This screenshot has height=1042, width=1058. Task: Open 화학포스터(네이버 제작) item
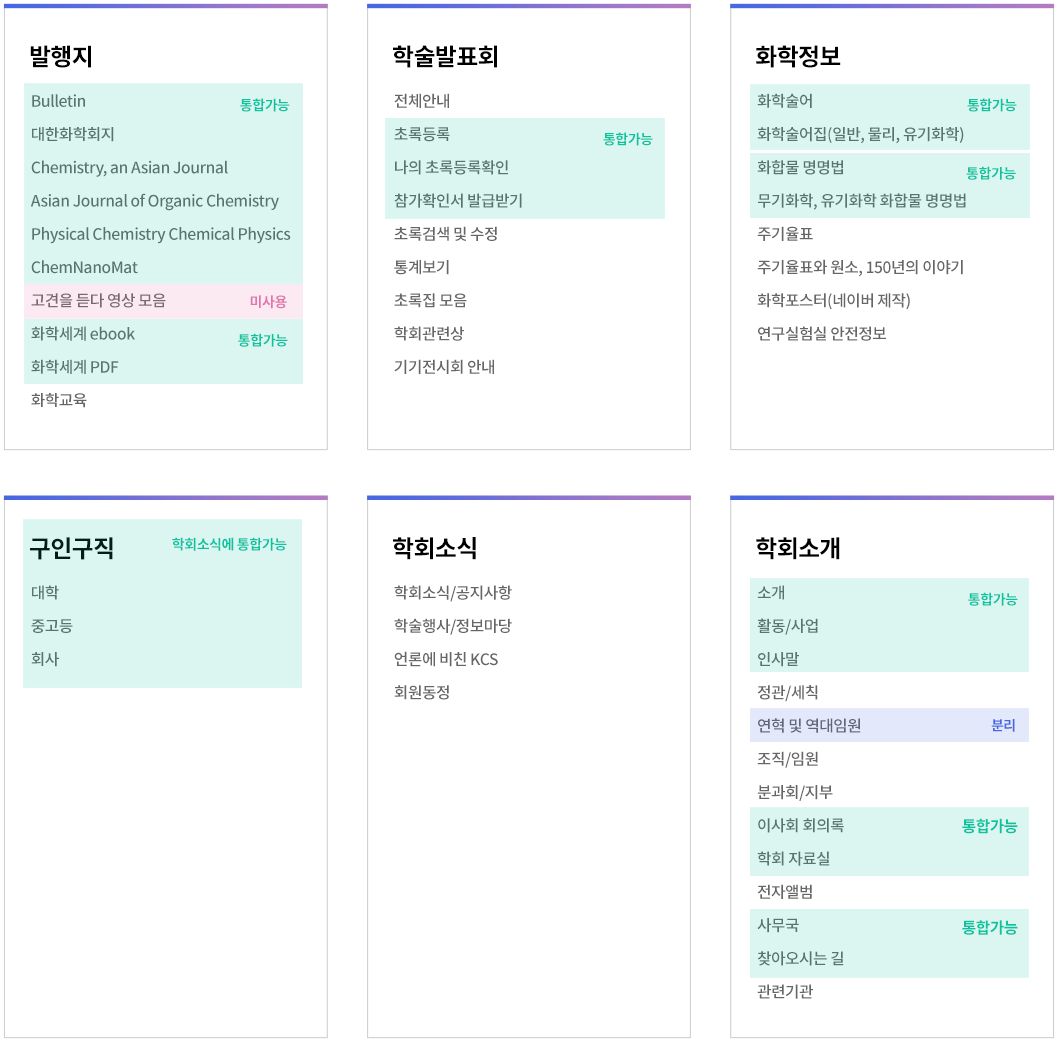pos(833,300)
